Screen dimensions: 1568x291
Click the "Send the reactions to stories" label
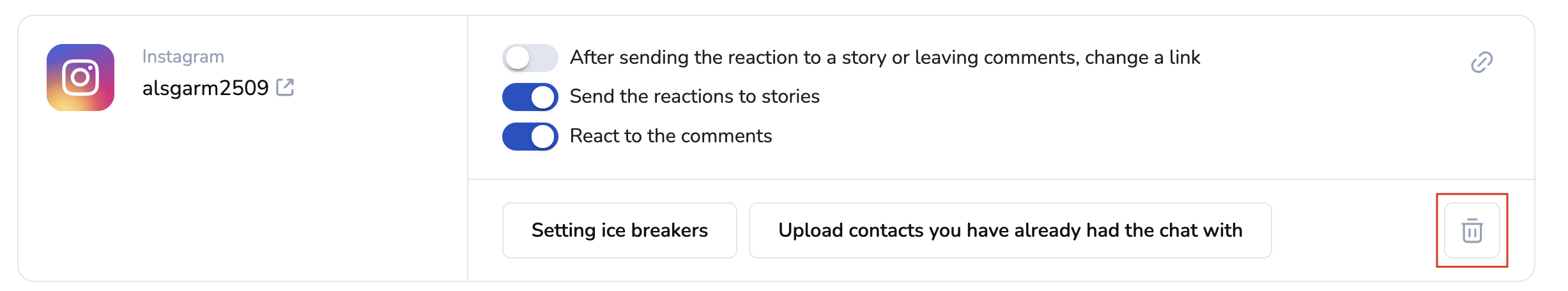click(x=695, y=96)
